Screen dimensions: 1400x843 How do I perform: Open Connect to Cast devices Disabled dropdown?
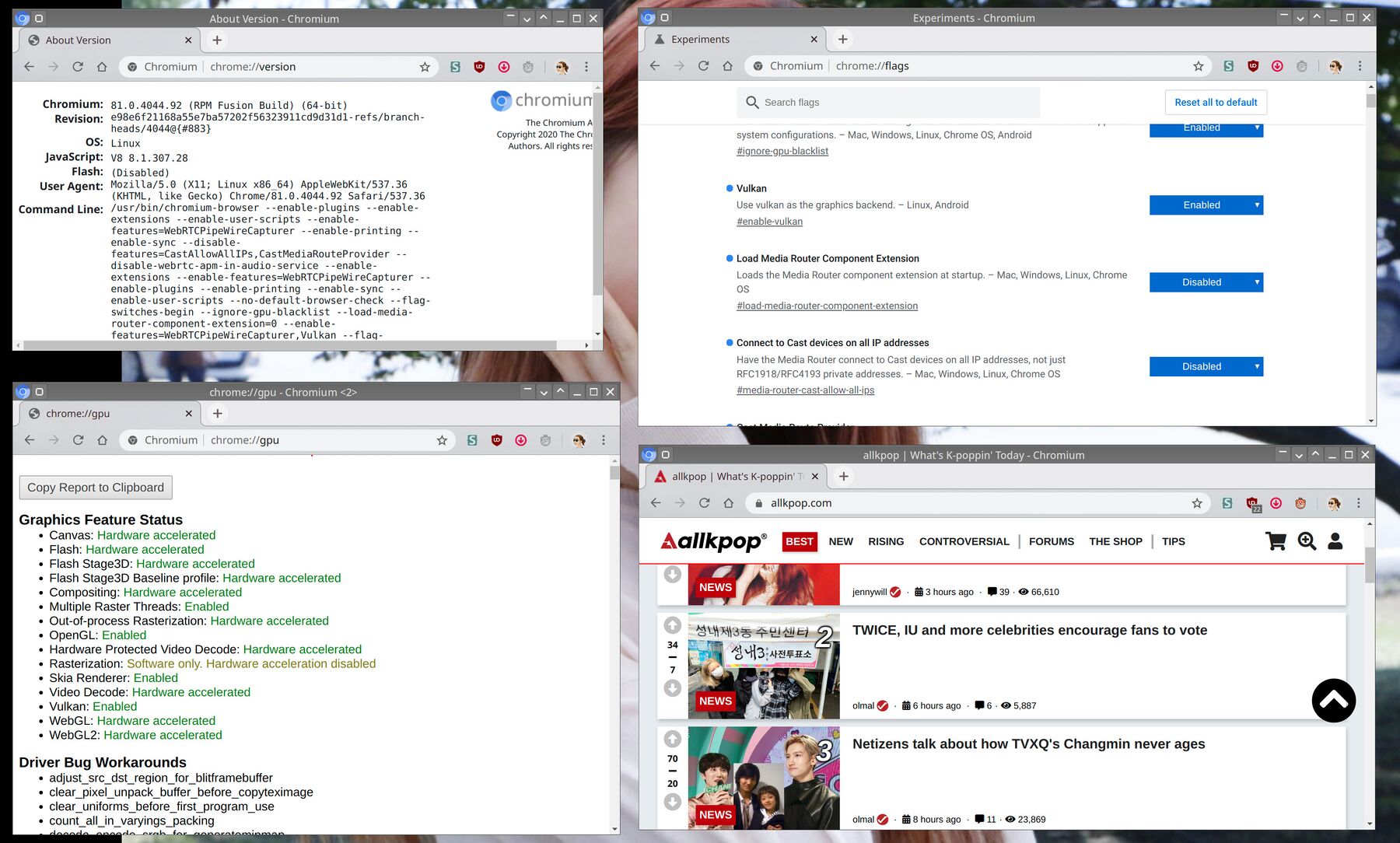coord(1206,366)
